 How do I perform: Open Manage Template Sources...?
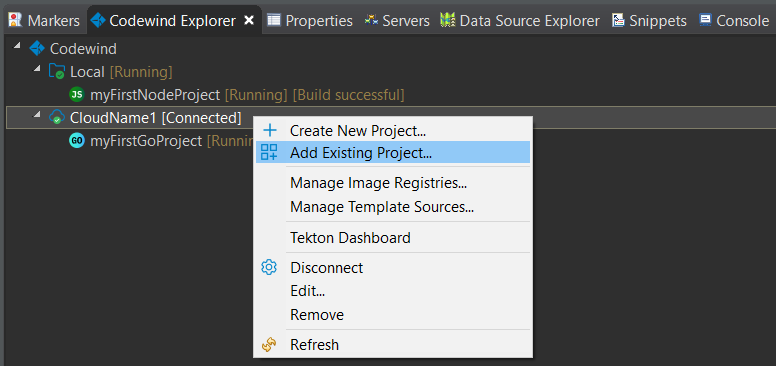point(393,206)
